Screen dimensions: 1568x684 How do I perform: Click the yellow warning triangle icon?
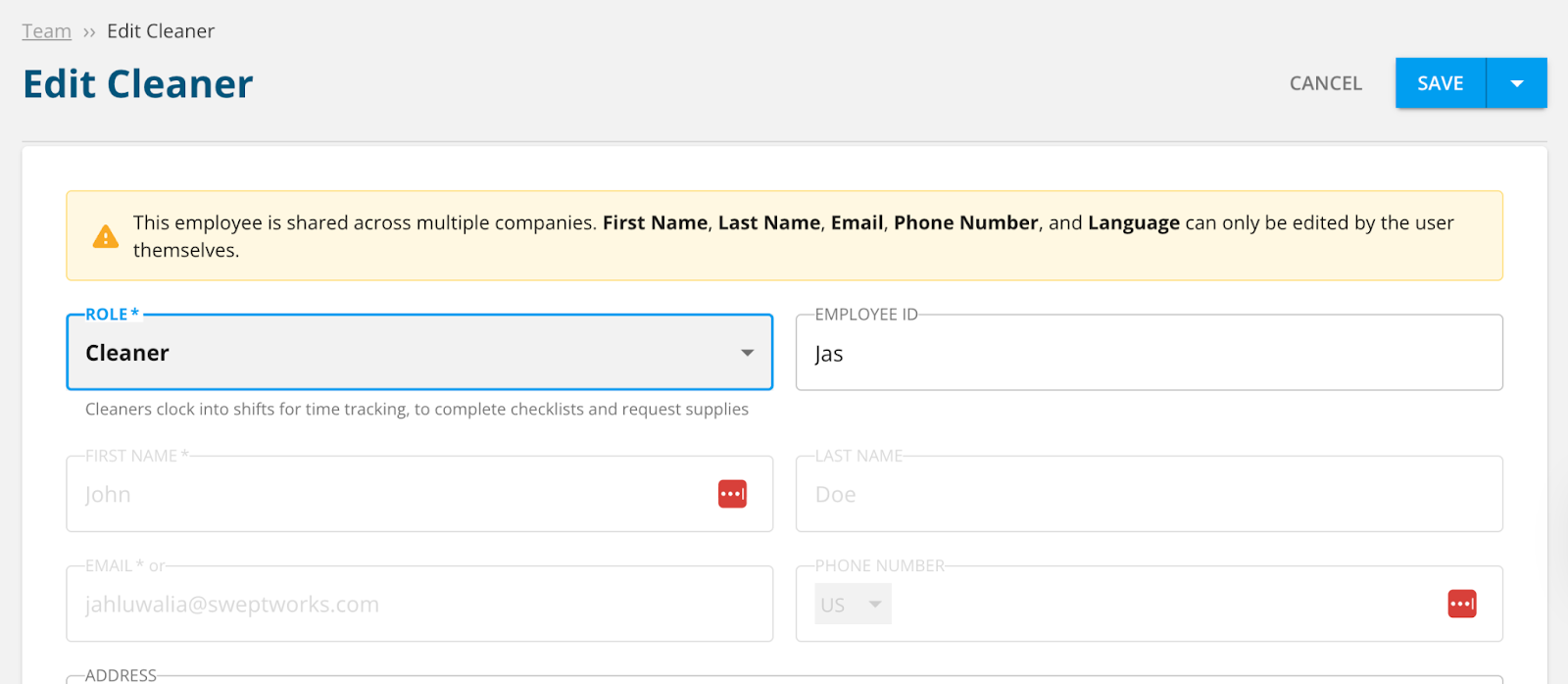pyautogui.click(x=105, y=237)
